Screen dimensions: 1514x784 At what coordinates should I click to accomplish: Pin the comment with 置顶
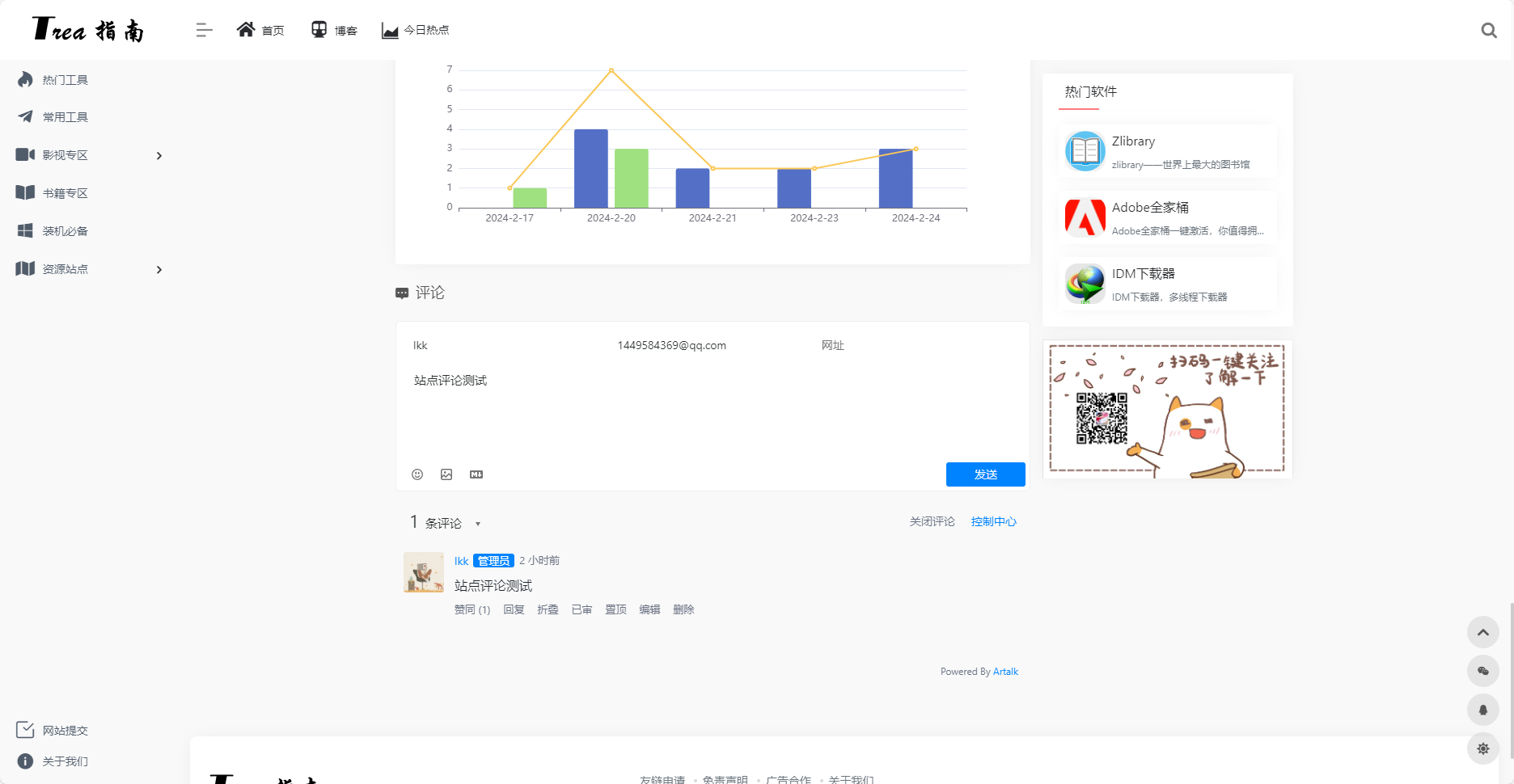(615, 609)
